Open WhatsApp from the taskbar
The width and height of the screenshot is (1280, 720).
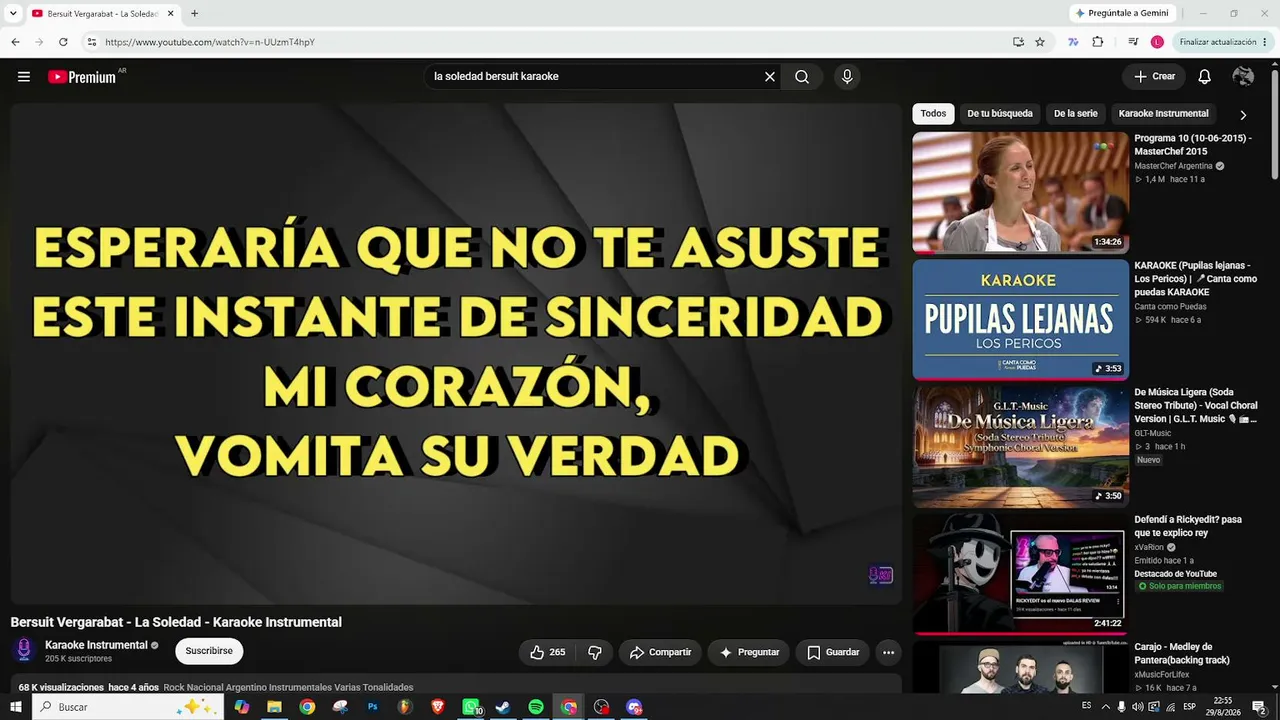pos(471,707)
